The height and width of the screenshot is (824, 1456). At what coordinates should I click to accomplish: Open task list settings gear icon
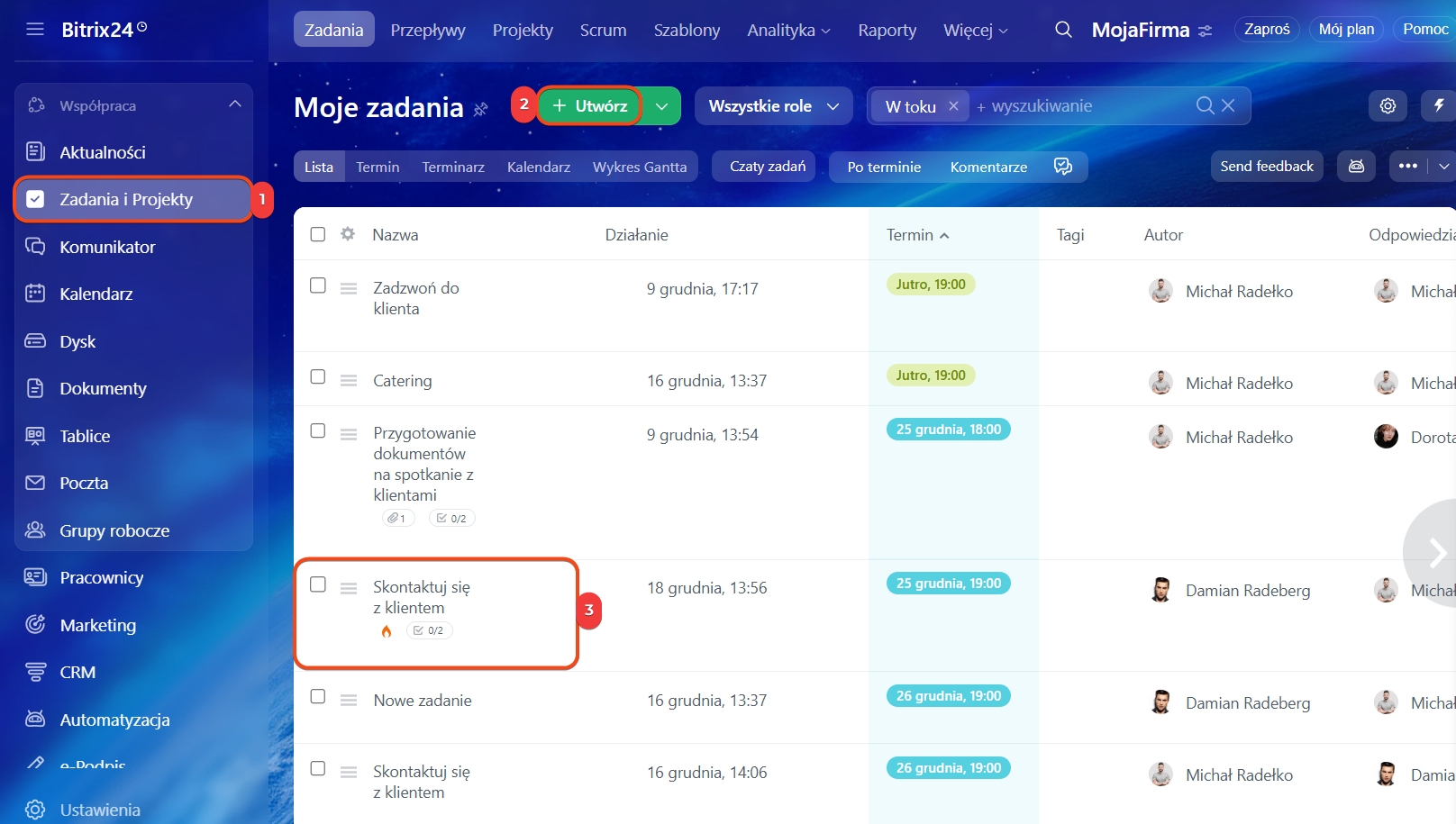(1388, 106)
